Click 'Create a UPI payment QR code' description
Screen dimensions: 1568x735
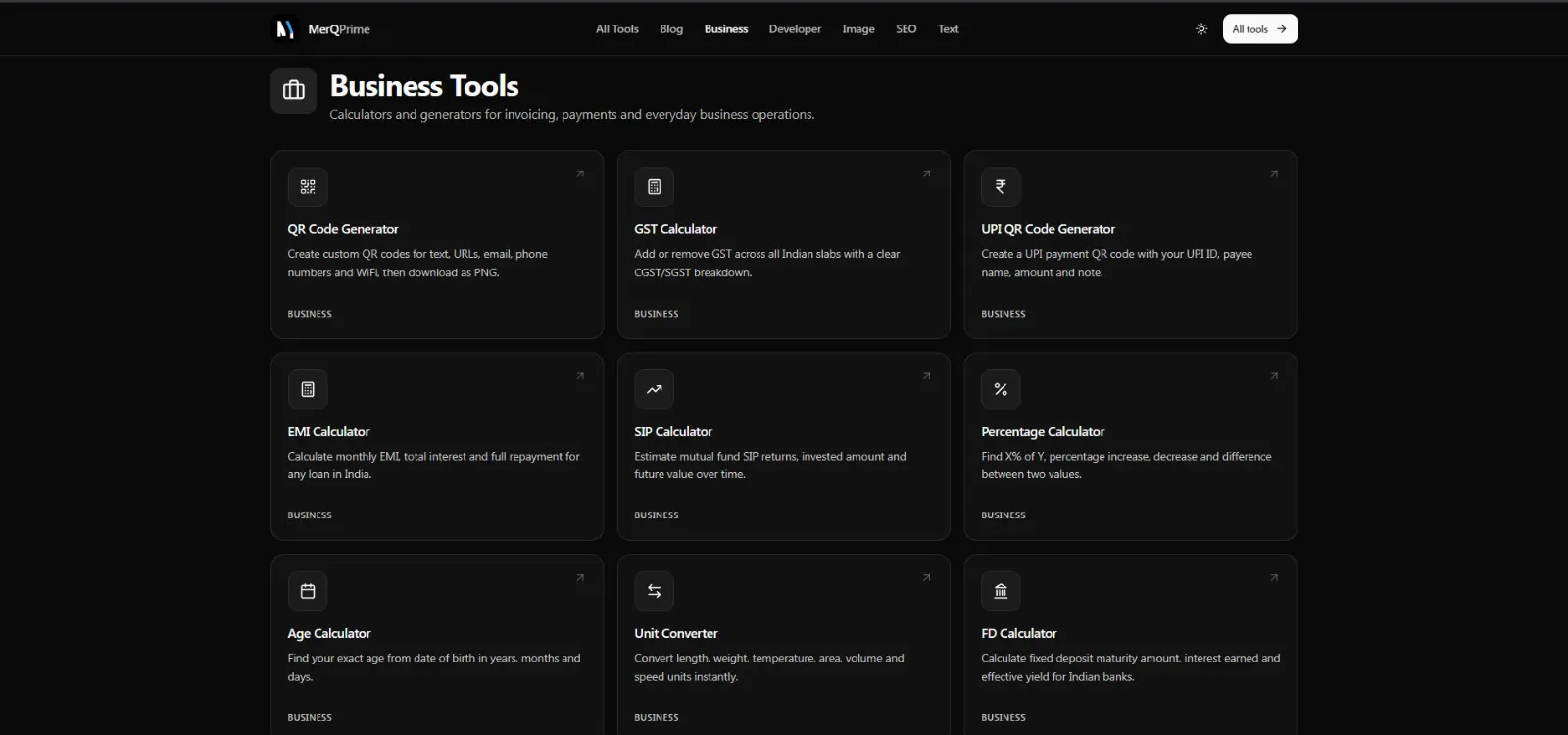1116,263
